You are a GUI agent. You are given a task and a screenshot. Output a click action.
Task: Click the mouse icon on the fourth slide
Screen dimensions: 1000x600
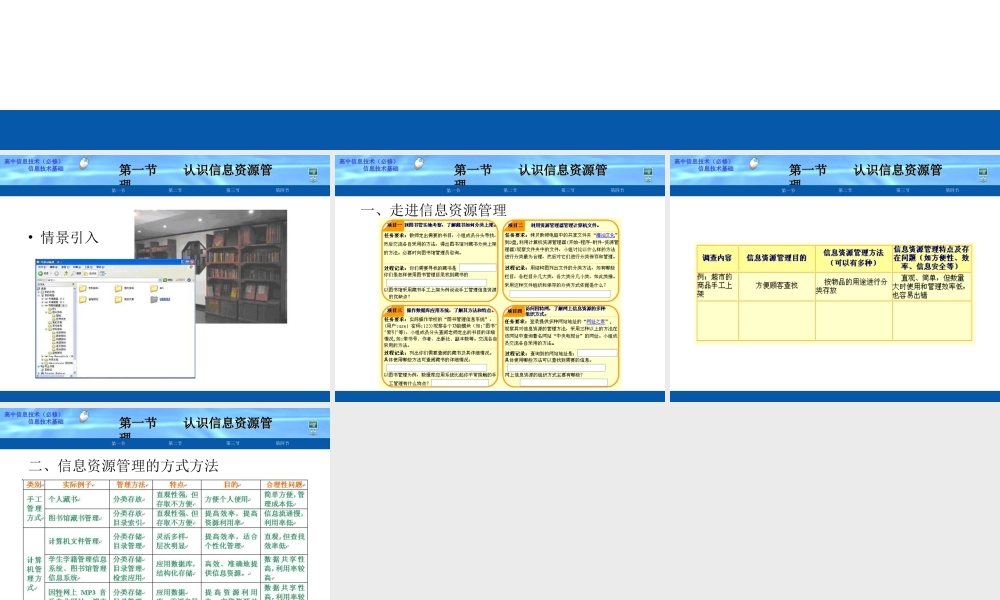83,418
